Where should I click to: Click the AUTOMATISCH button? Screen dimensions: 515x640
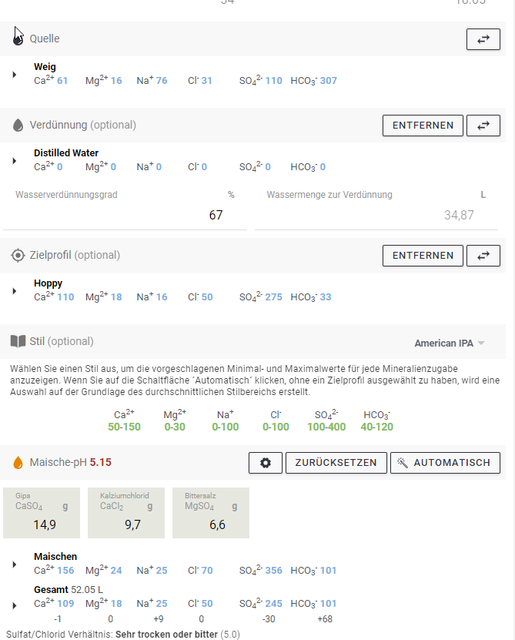(x=445, y=463)
